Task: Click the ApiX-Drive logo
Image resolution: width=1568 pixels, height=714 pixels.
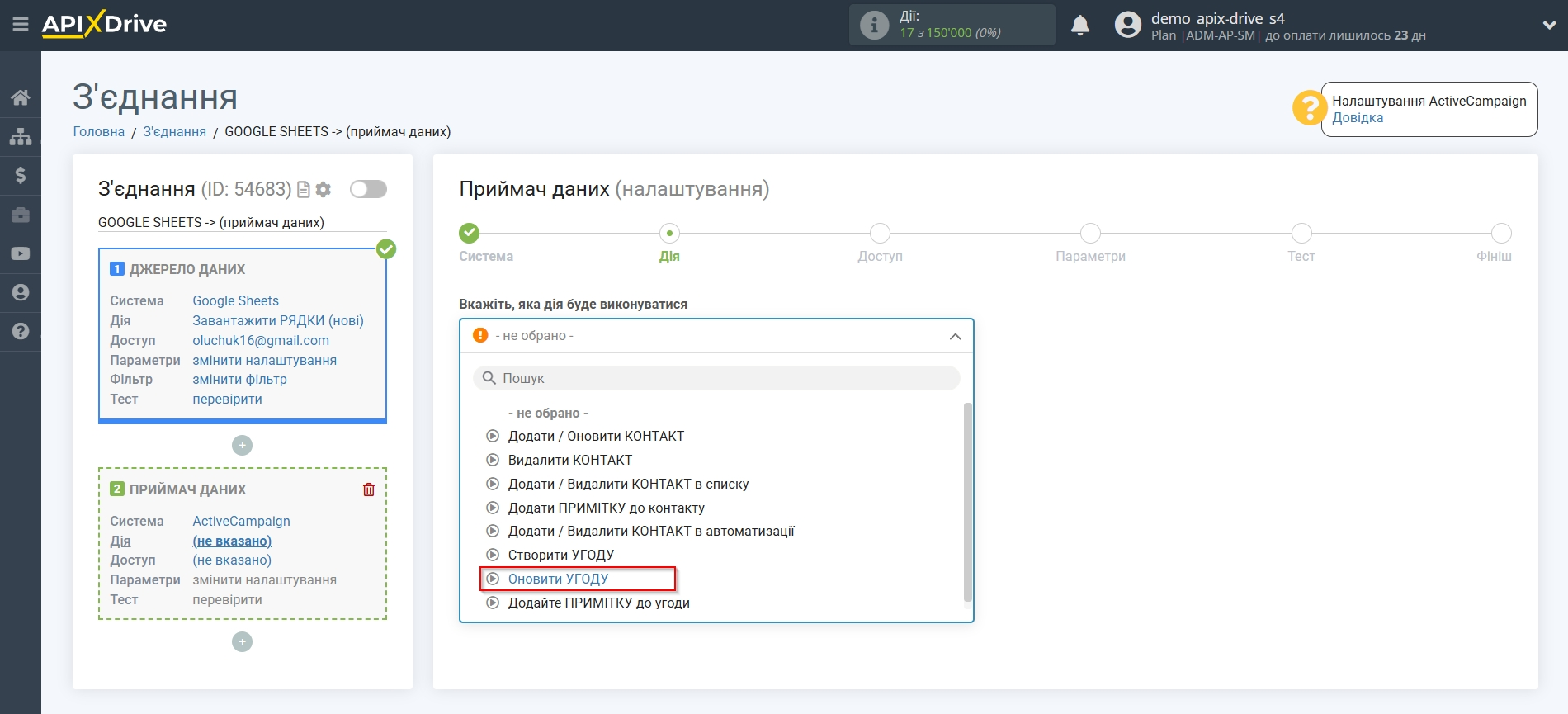Action: click(104, 24)
